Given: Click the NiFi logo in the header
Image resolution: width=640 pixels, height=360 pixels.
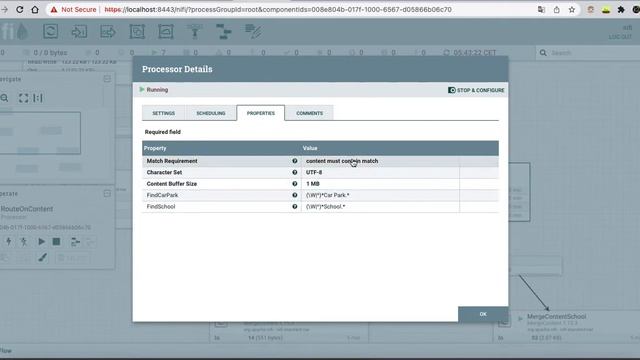Looking at the screenshot, I should click(15, 31).
